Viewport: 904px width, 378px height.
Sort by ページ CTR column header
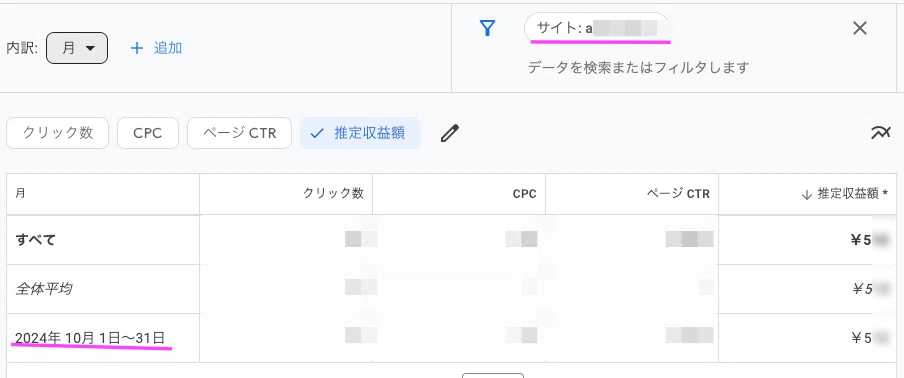pos(678,194)
